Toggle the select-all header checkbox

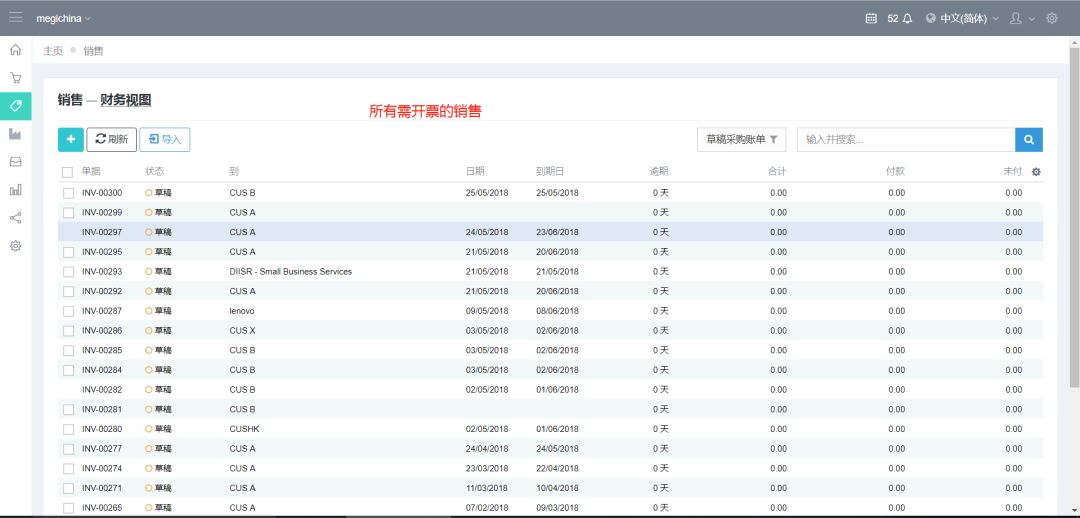click(x=68, y=172)
